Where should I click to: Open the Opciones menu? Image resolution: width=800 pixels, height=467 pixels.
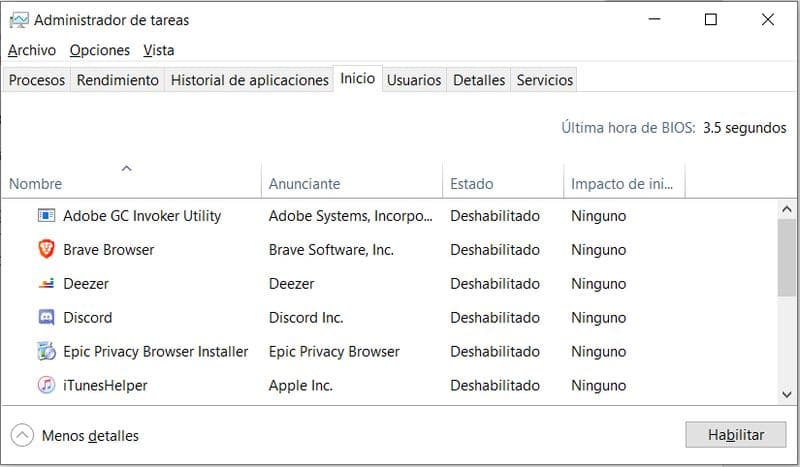pyautogui.click(x=100, y=51)
